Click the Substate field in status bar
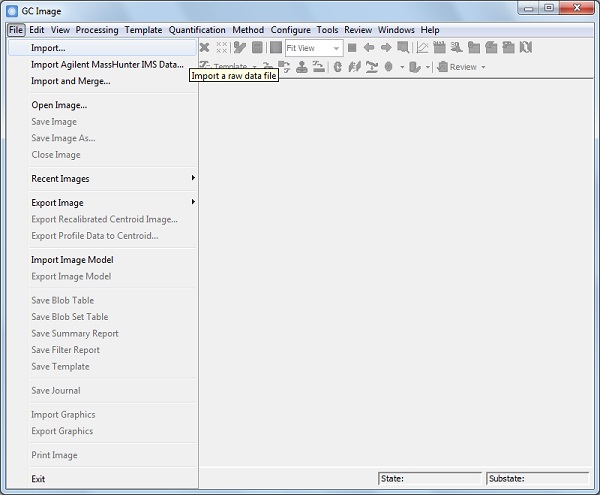Viewport: 600px width, 495px height. click(x=538, y=479)
